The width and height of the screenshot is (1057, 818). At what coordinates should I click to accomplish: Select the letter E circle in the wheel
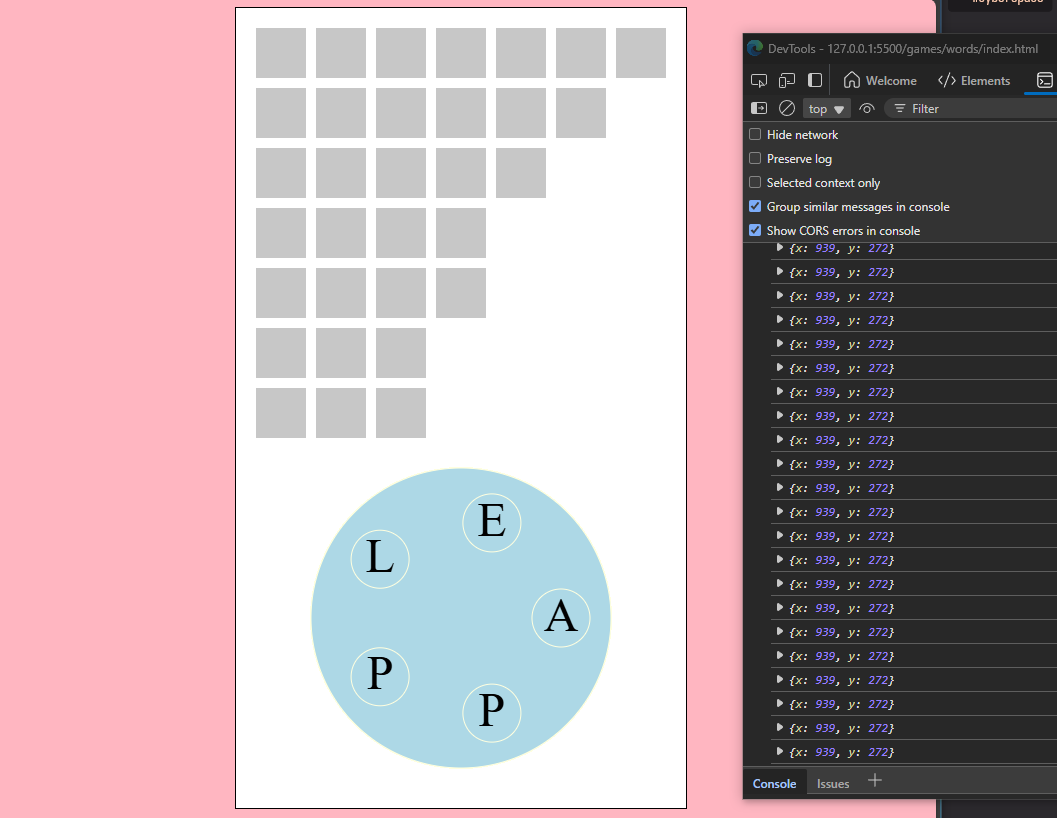point(491,523)
